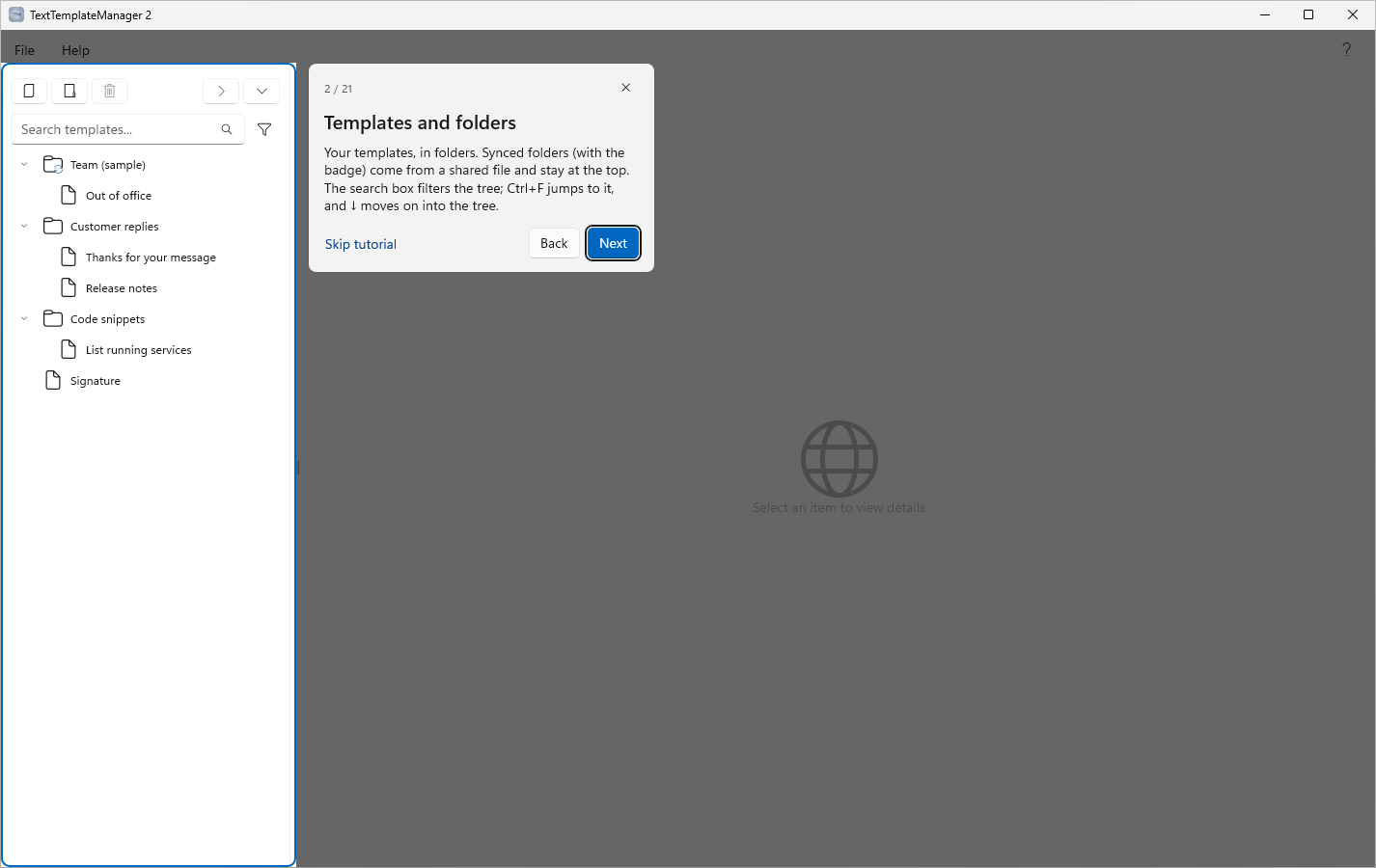Focus the Search templates box
The height and width of the screenshot is (868, 1376).
127,129
